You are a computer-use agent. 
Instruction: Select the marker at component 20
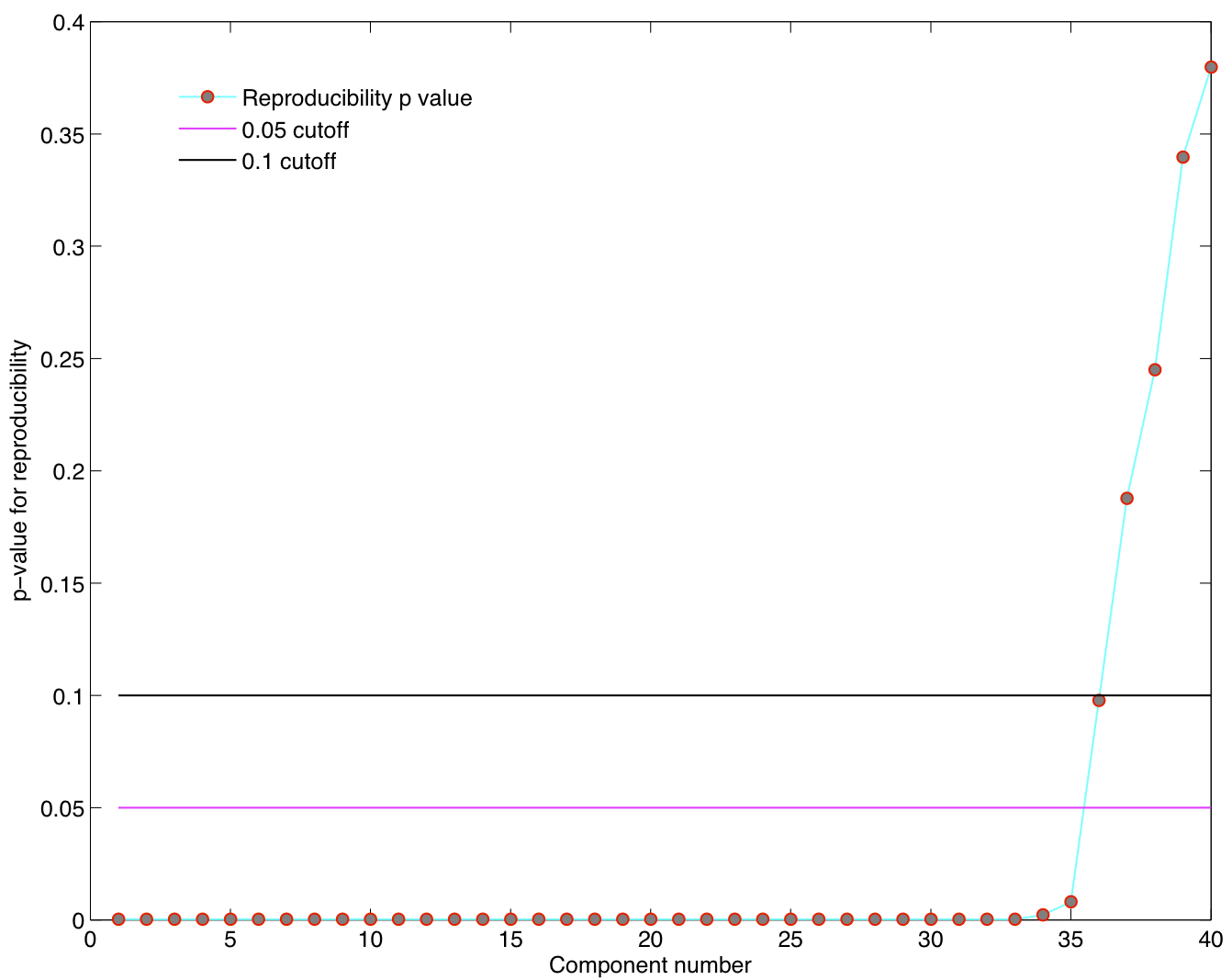point(651,917)
